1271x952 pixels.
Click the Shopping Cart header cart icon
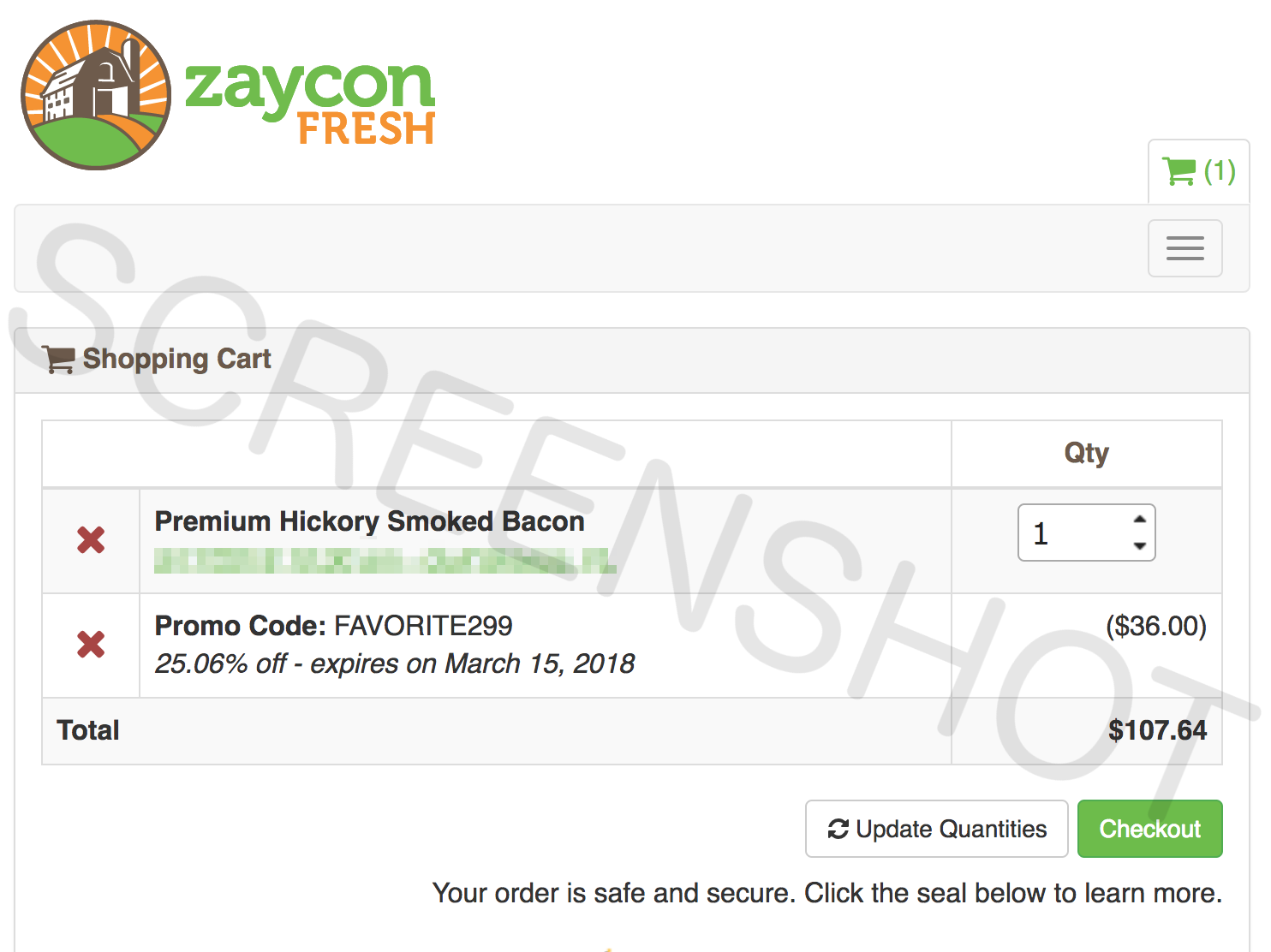[58, 360]
